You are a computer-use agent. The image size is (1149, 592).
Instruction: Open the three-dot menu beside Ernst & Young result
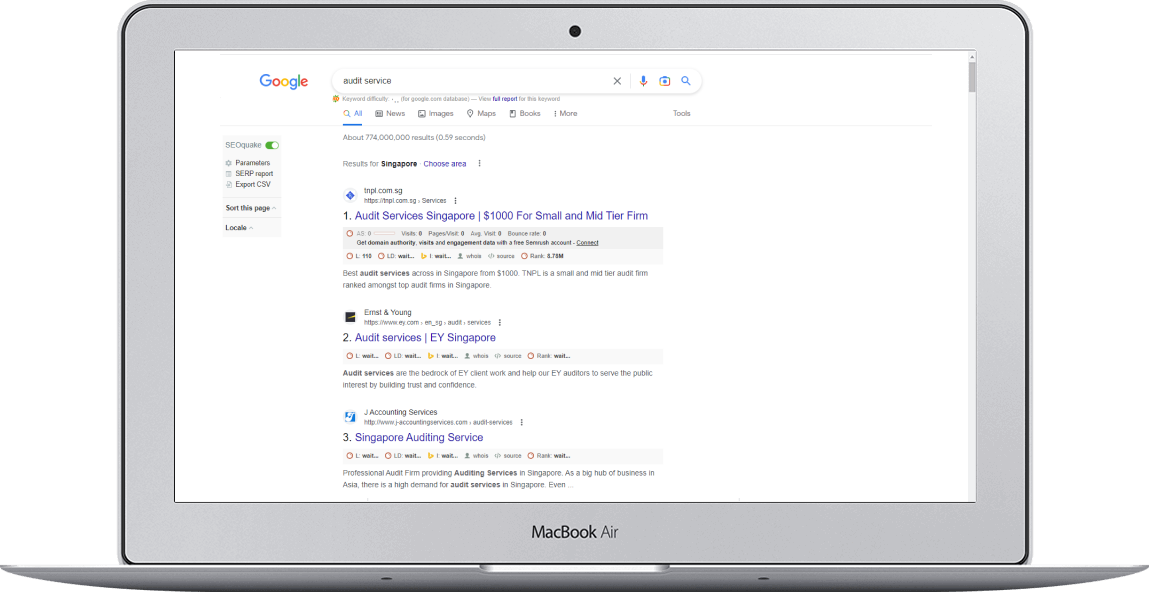pyautogui.click(x=500, y=323)
